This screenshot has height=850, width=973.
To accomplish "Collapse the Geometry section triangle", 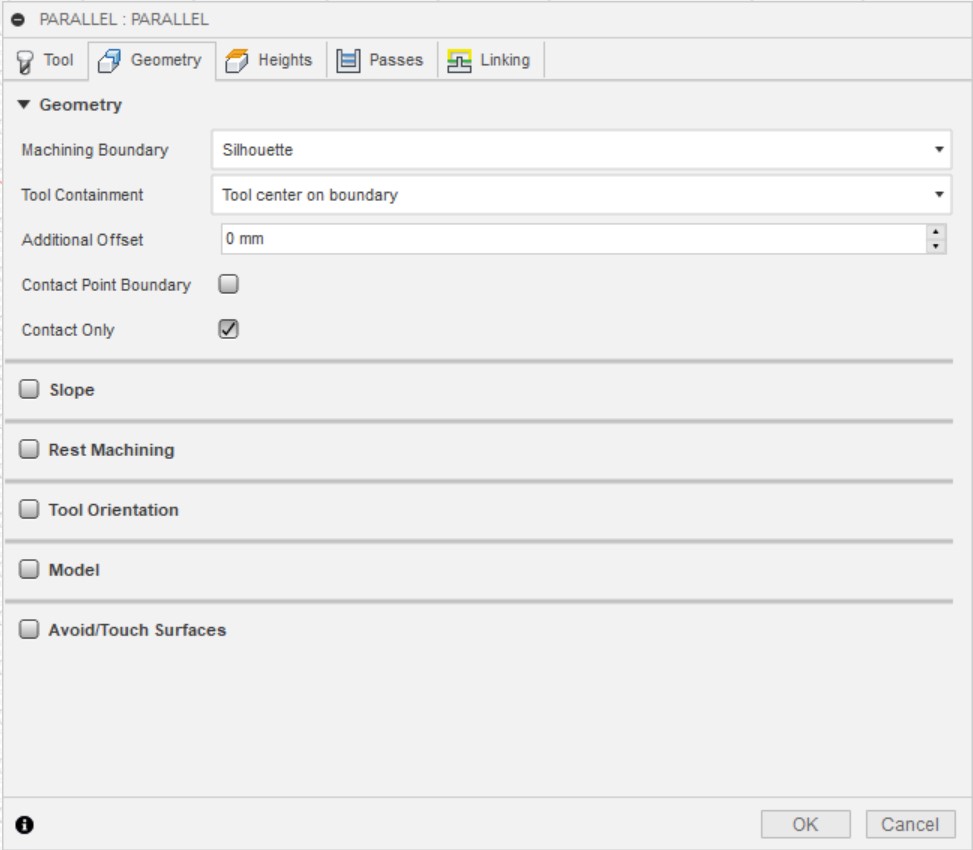I will tap(24, 104).
